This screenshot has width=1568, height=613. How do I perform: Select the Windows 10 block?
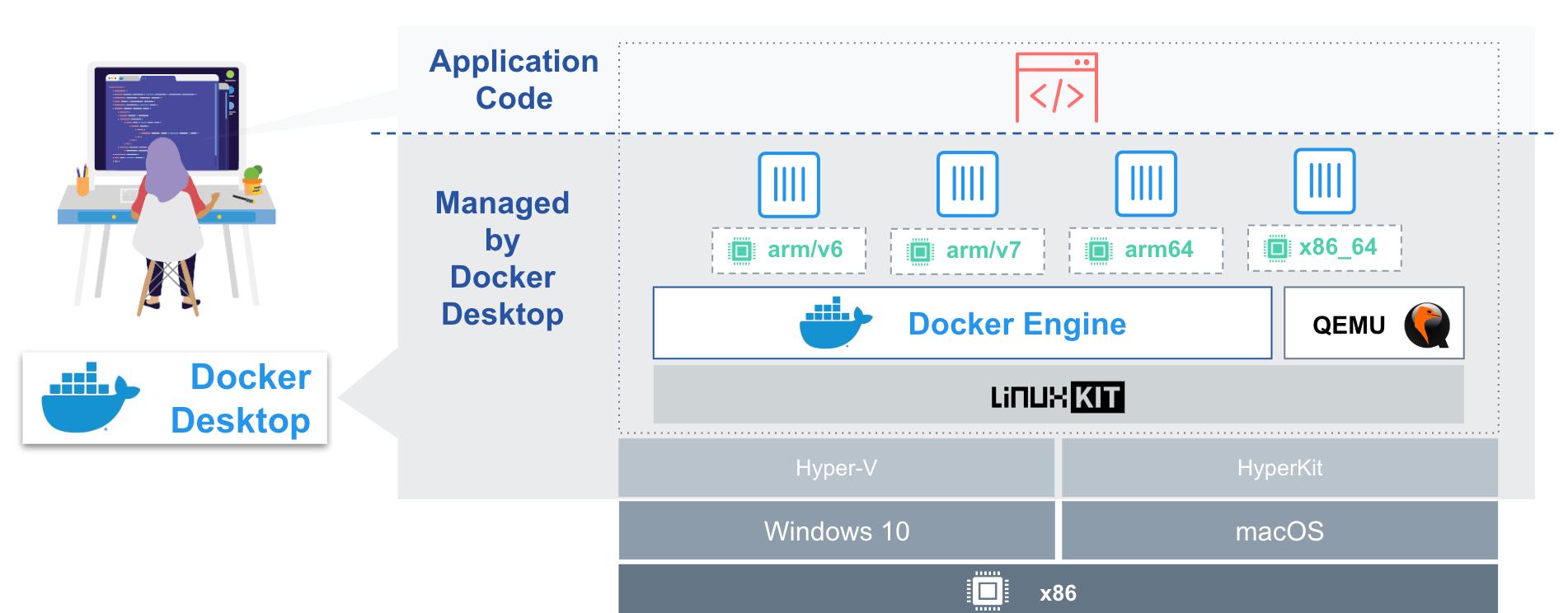pos(836,531)
